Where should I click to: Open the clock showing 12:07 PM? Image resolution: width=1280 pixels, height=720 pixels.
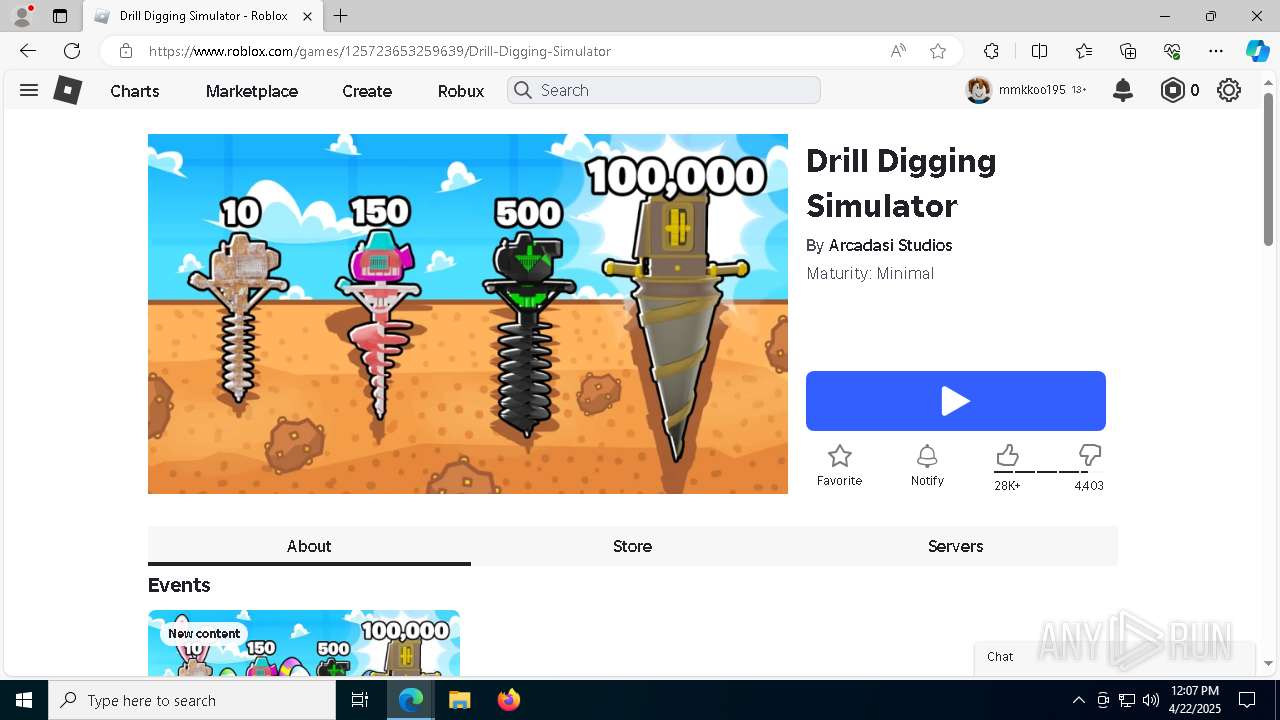click(x=1195, y=700)
